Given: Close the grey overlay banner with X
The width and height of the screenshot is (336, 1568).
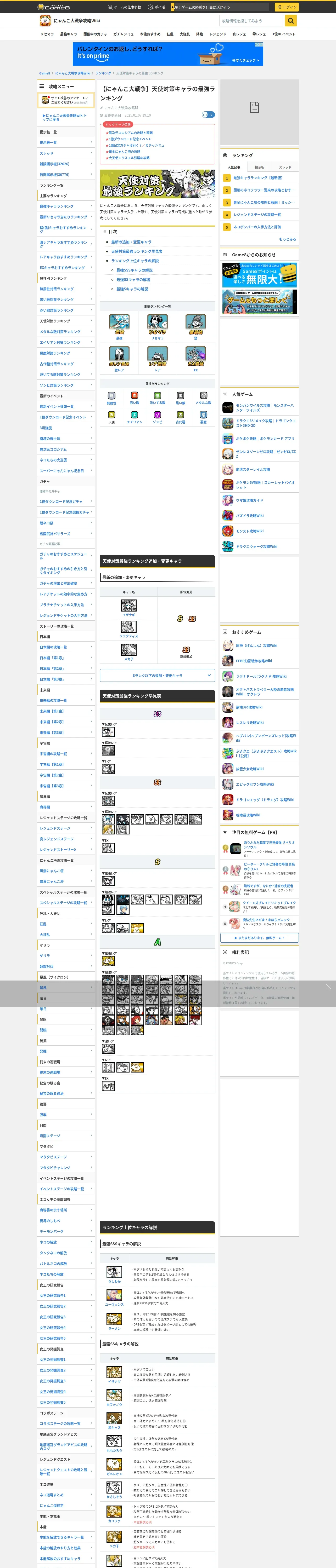Looking at the screenshot, I should [x=328, y=987].
